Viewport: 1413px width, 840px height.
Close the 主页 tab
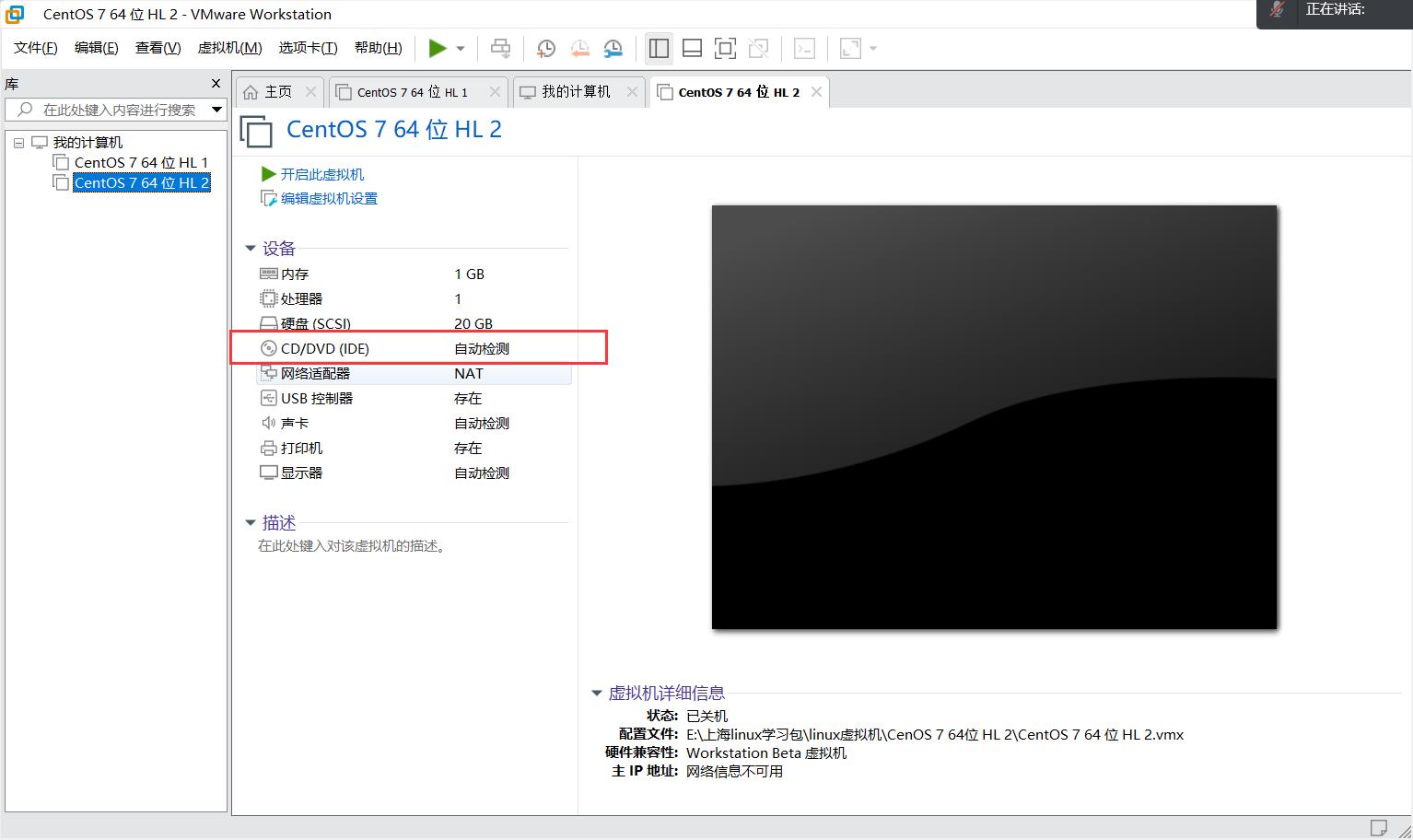point(310,92)
